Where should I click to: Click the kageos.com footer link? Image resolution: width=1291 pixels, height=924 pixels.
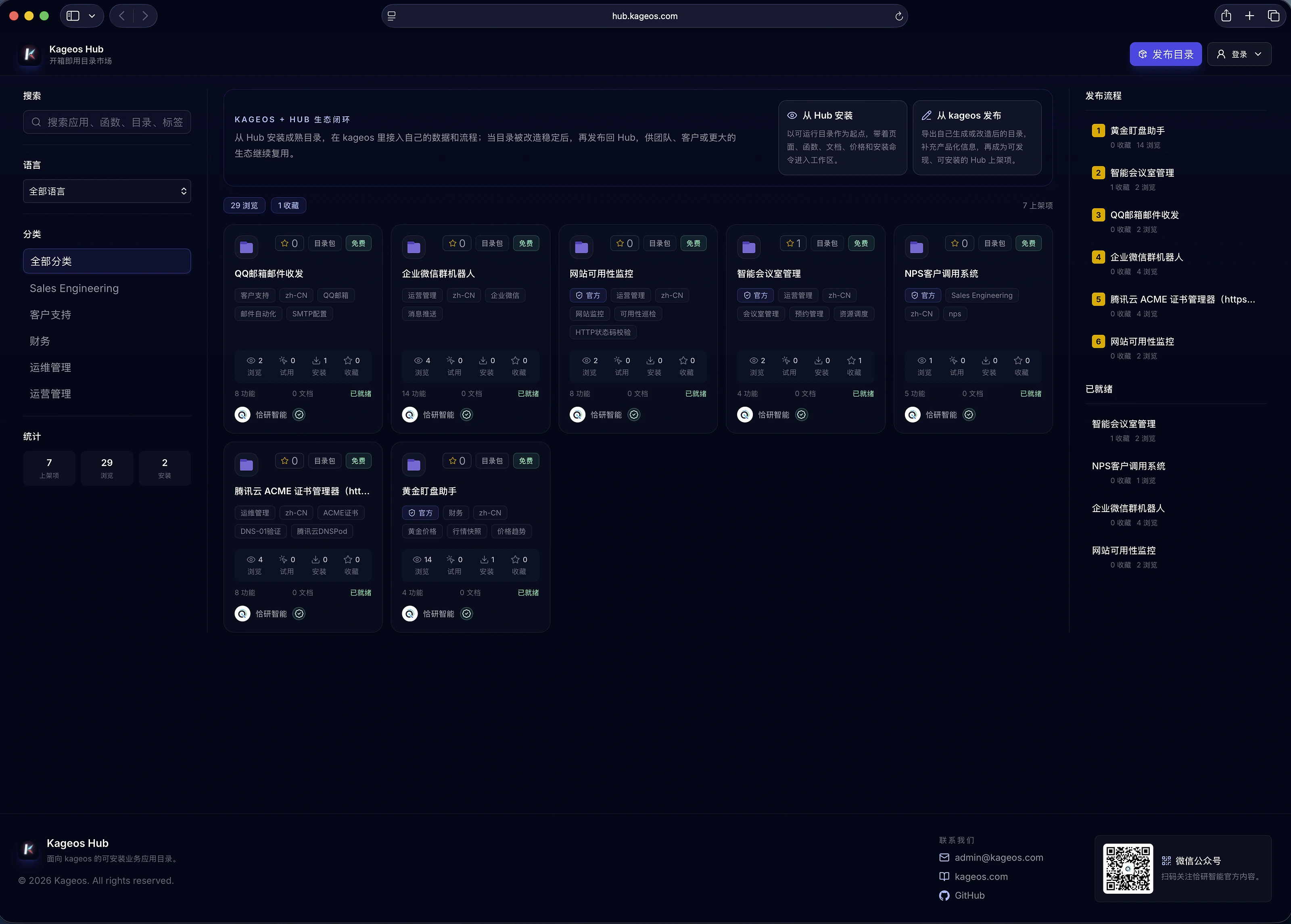[x=981, y=877]
